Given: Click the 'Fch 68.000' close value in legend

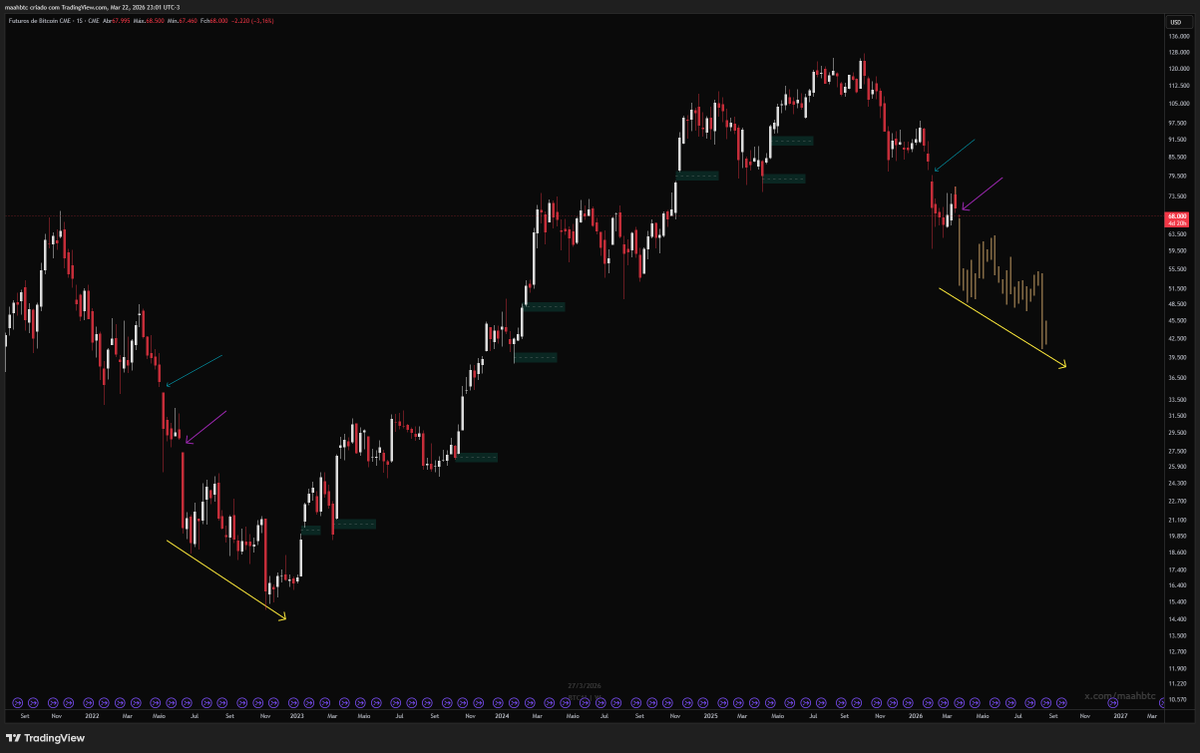Looking at the screenshot, I should point(214,21).
